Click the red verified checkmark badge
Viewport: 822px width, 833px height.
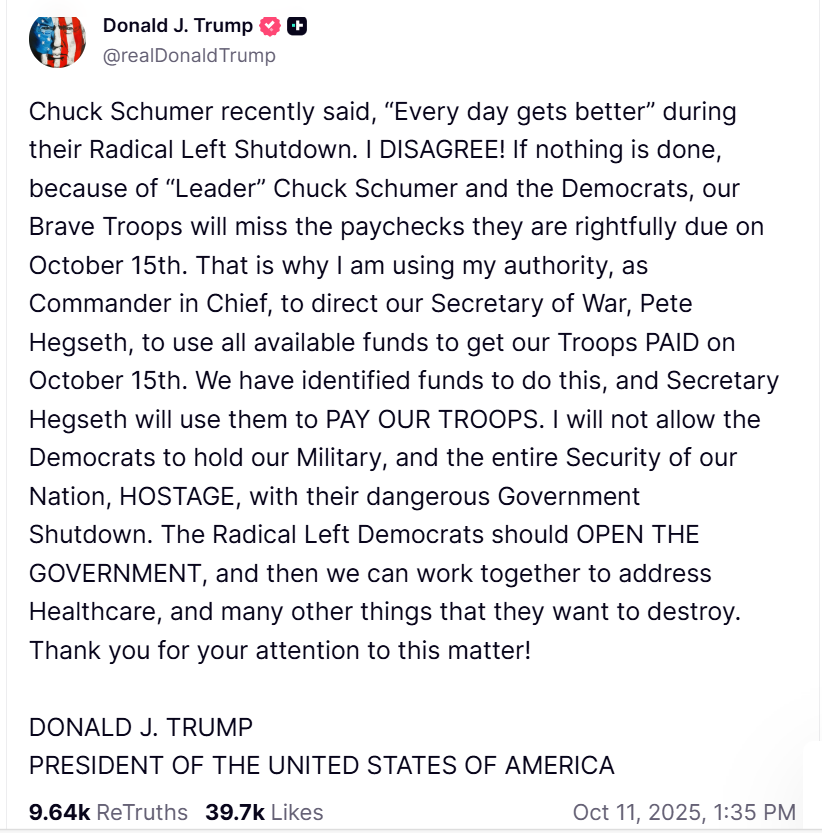click(x=270, y=27)
